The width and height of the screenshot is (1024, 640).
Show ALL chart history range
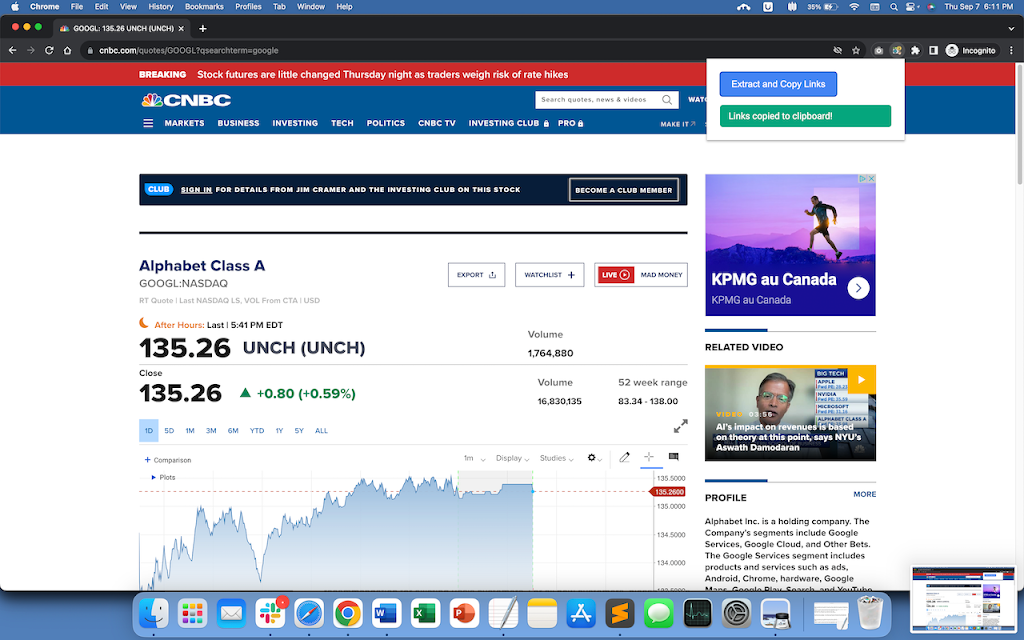click(x=321, y=430)
